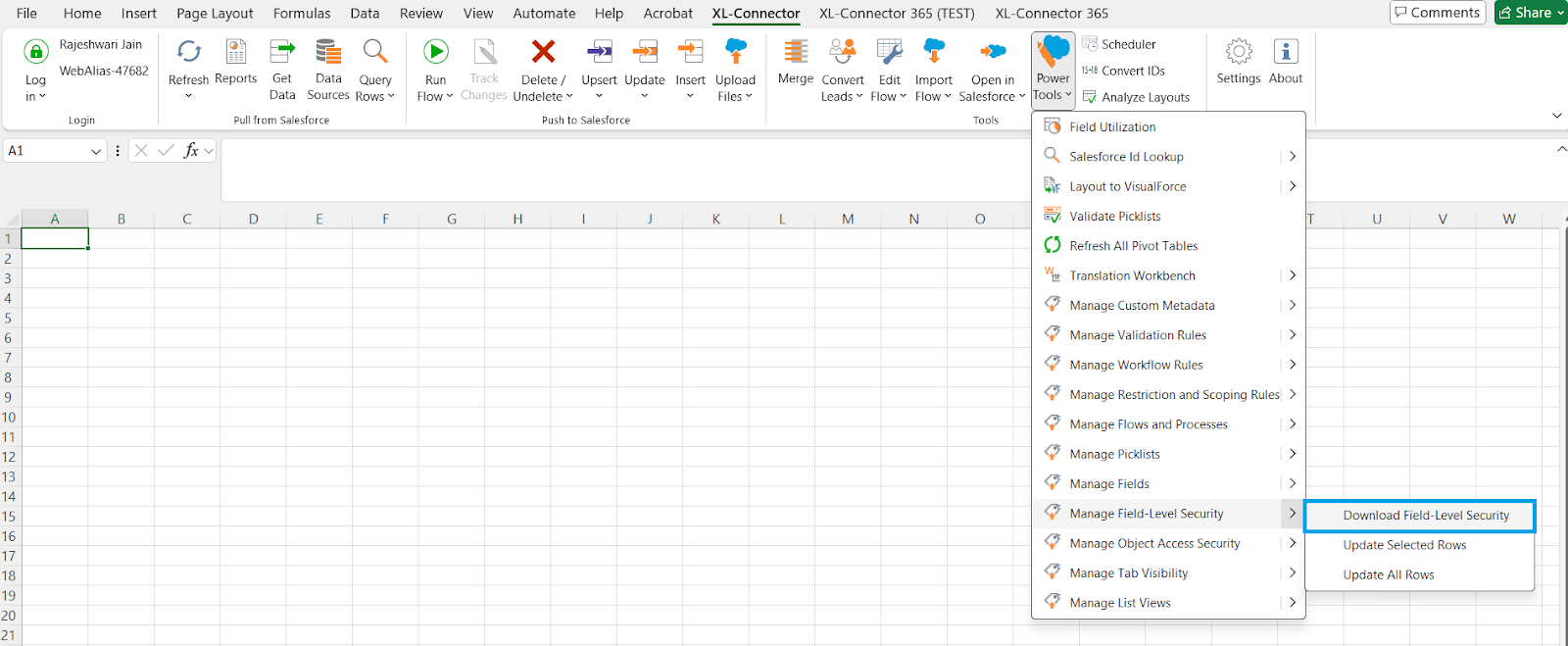Image resolution: width=1568 pixels, height=646 pixels.
Task: Click the Power Tools button
Action: (1053, 70)
